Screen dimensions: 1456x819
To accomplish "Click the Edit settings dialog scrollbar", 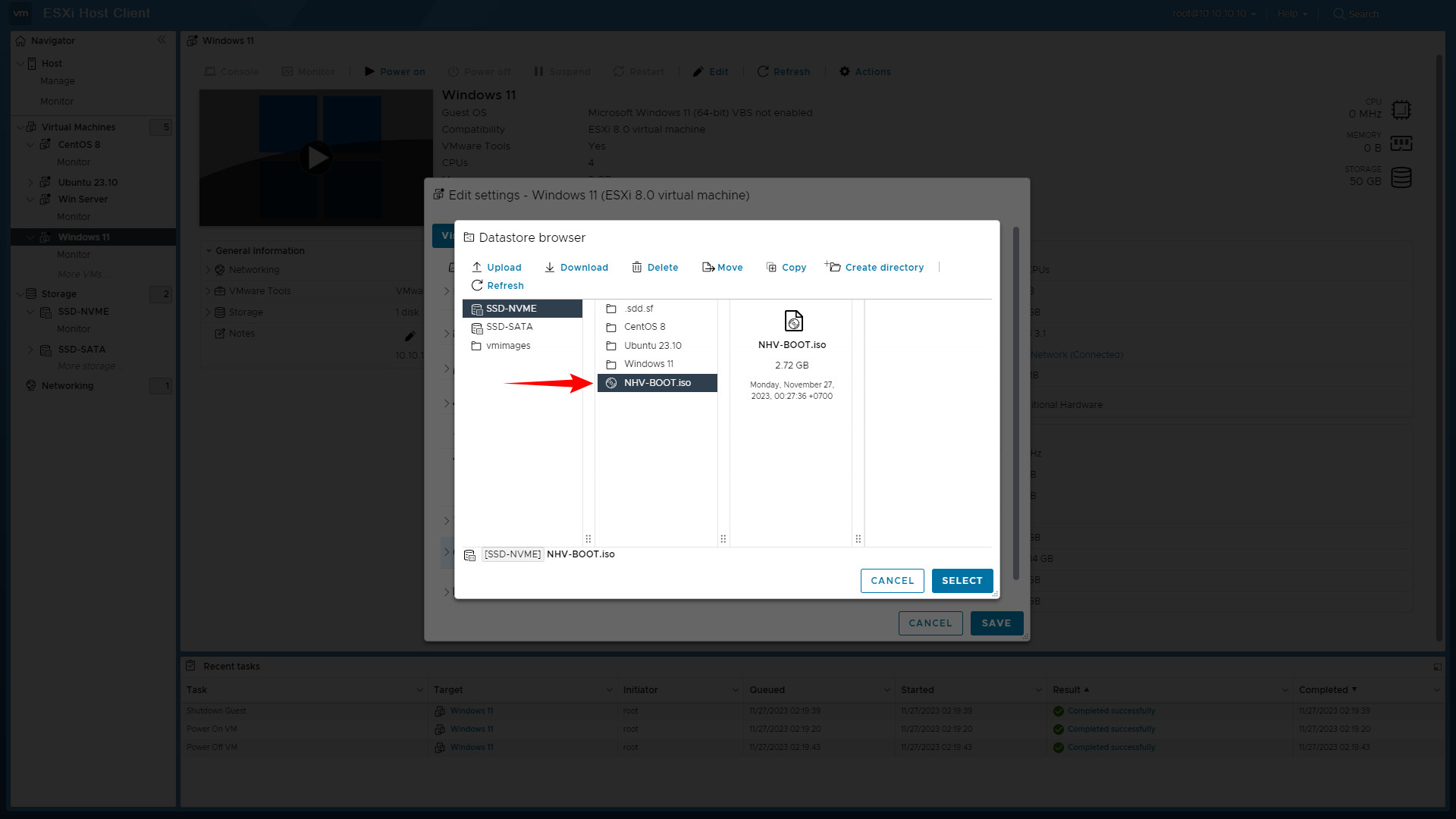I will (1016, 402).
